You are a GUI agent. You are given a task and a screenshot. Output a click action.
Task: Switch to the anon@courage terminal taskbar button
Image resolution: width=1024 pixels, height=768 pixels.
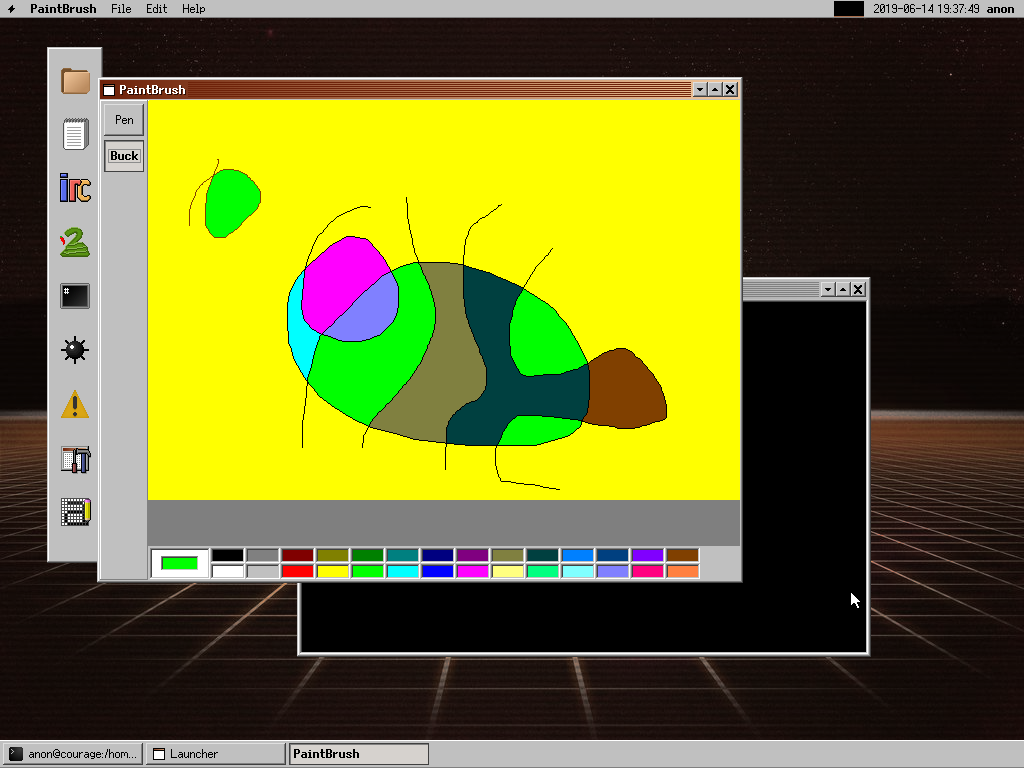click(x=72, y=754)
